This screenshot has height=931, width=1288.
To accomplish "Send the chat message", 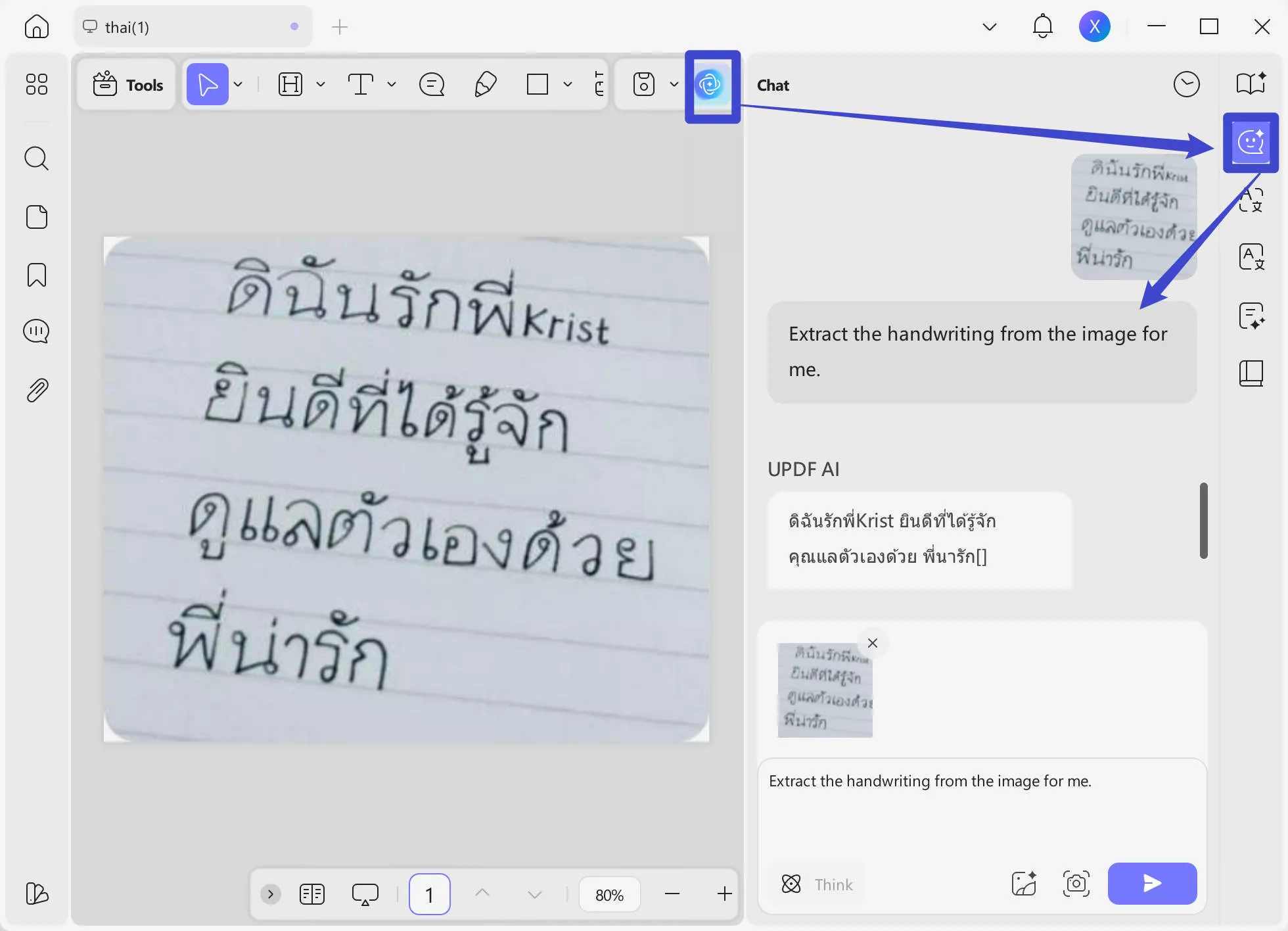I will 1151,884.
